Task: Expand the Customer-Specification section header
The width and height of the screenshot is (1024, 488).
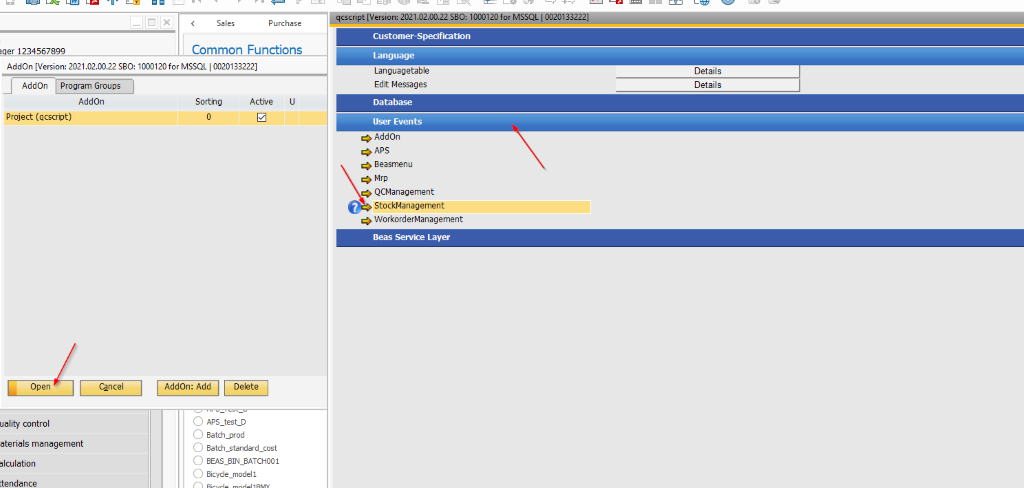Action: 680,37
